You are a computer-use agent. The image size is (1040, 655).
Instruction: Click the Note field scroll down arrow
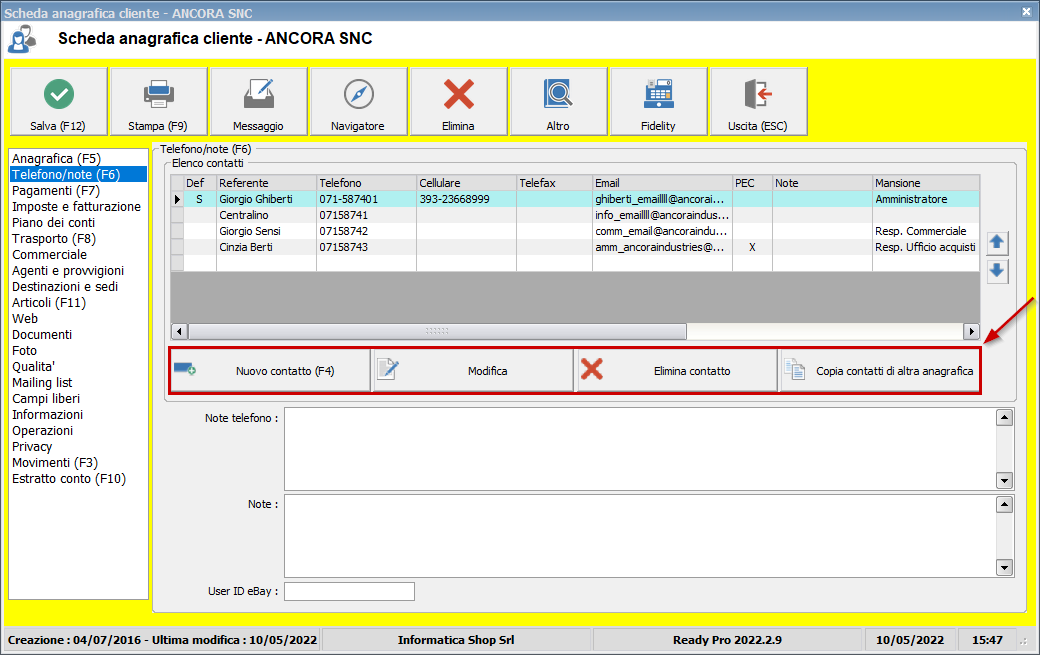click(x=1004, y=567)
